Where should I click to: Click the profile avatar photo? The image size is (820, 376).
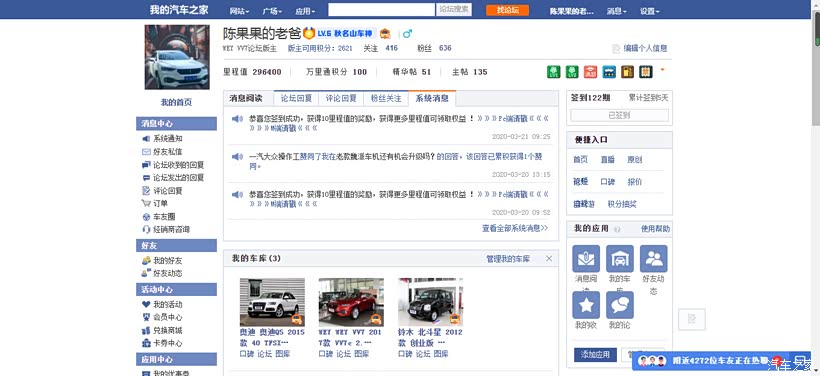(177, 57)
